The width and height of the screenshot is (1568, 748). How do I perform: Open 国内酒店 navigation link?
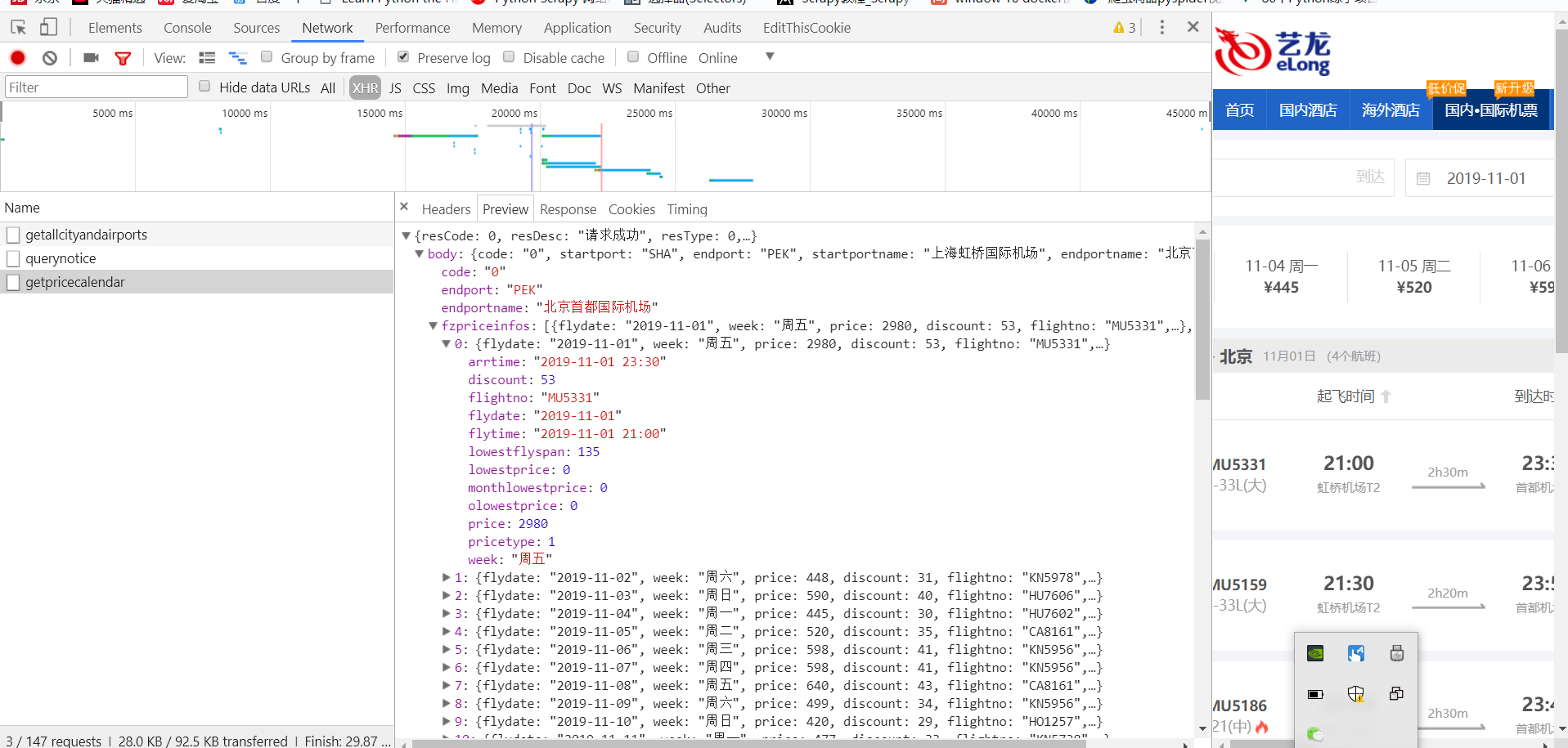click(1308, 110)
